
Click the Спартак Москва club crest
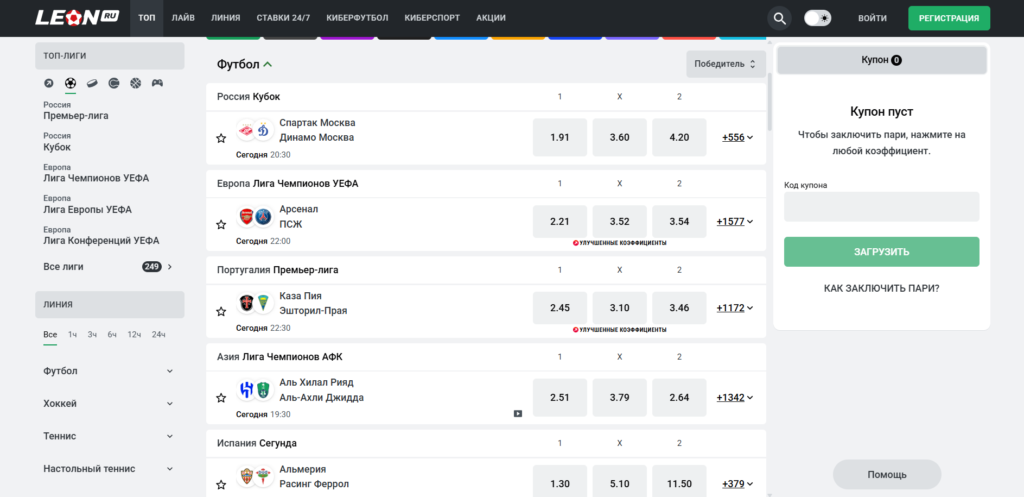pos(246,130)
